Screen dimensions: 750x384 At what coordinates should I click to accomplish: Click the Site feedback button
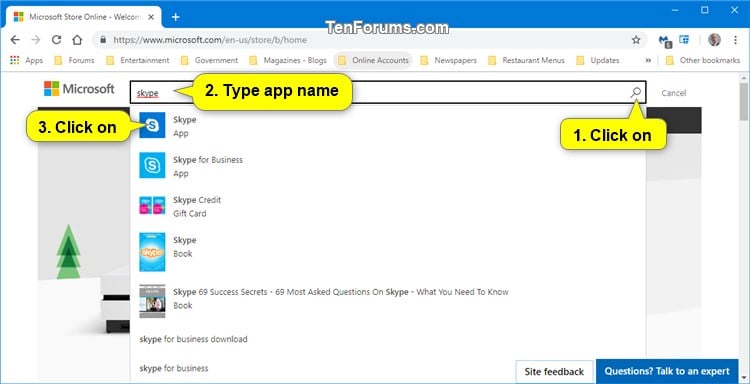point(554,372)
